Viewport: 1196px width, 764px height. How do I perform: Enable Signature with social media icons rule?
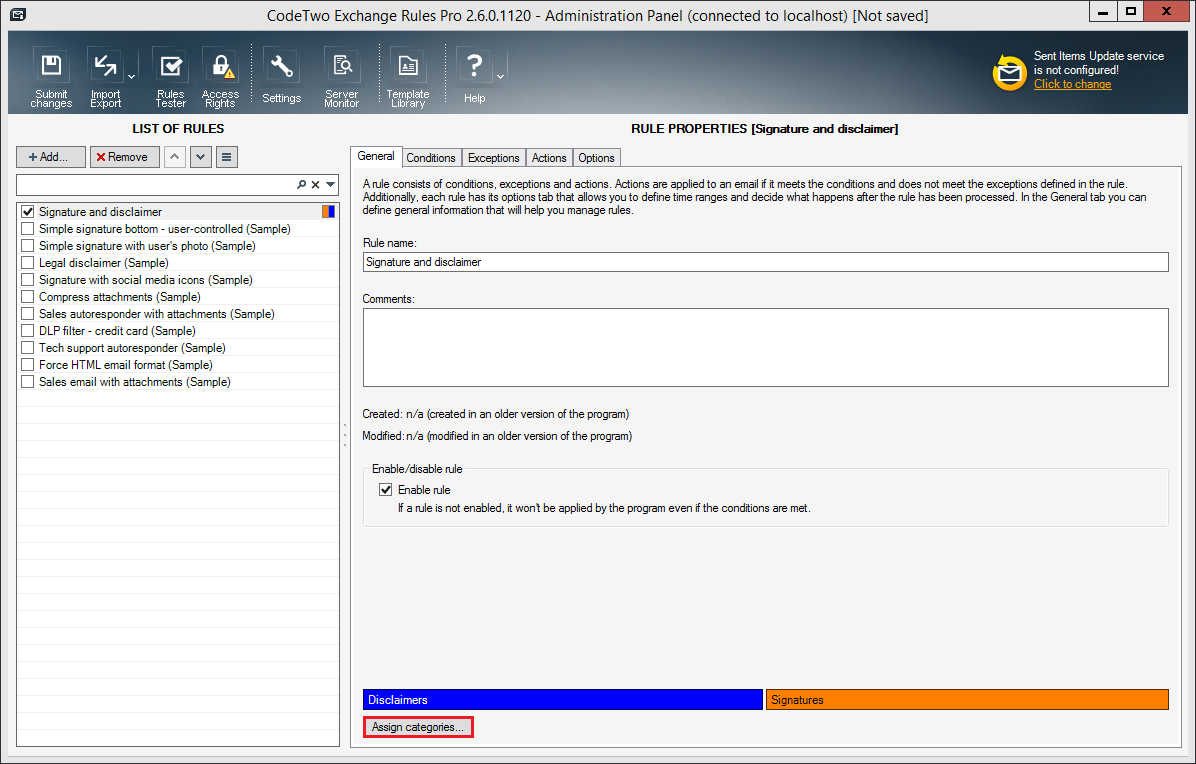click(x=27, y=280)
